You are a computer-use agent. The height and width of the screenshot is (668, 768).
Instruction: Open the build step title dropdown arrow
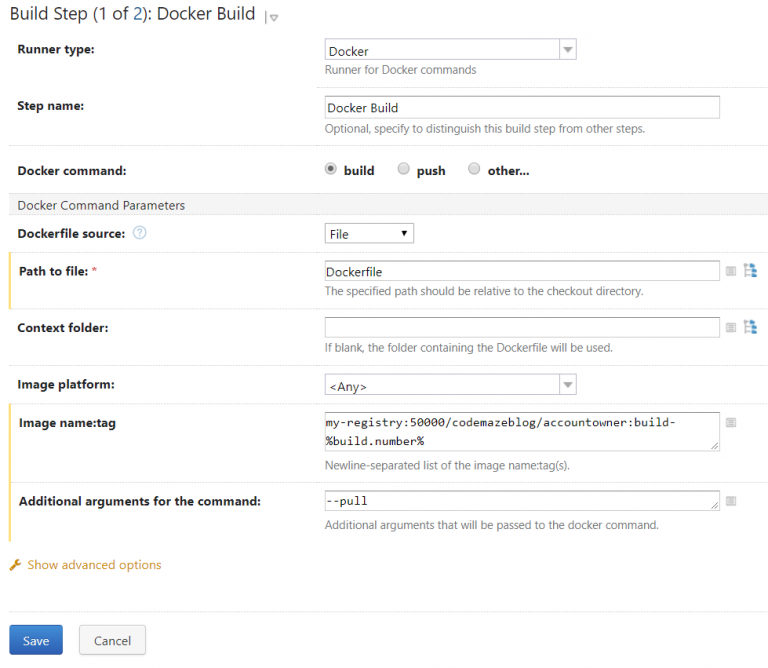(x=274, y=18)
